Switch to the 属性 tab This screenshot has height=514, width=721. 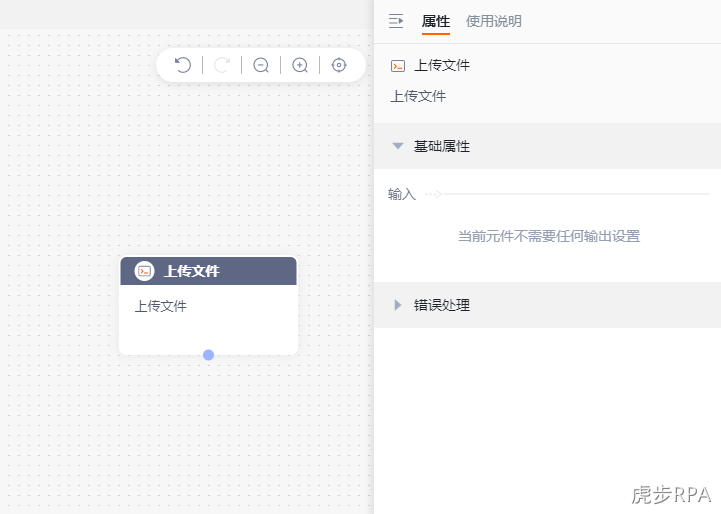coord(435,21)
